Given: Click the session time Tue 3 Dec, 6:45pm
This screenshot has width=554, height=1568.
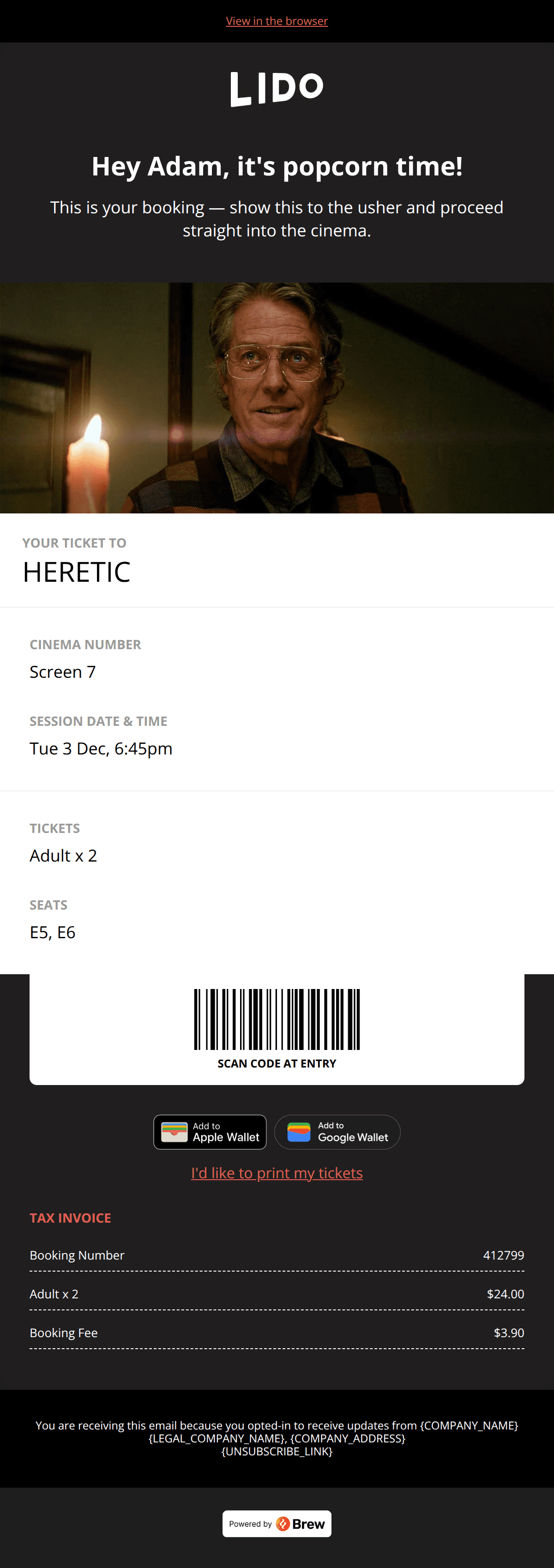Looking at the screenshot, I should pyautogui.click(x=101, y=749).
